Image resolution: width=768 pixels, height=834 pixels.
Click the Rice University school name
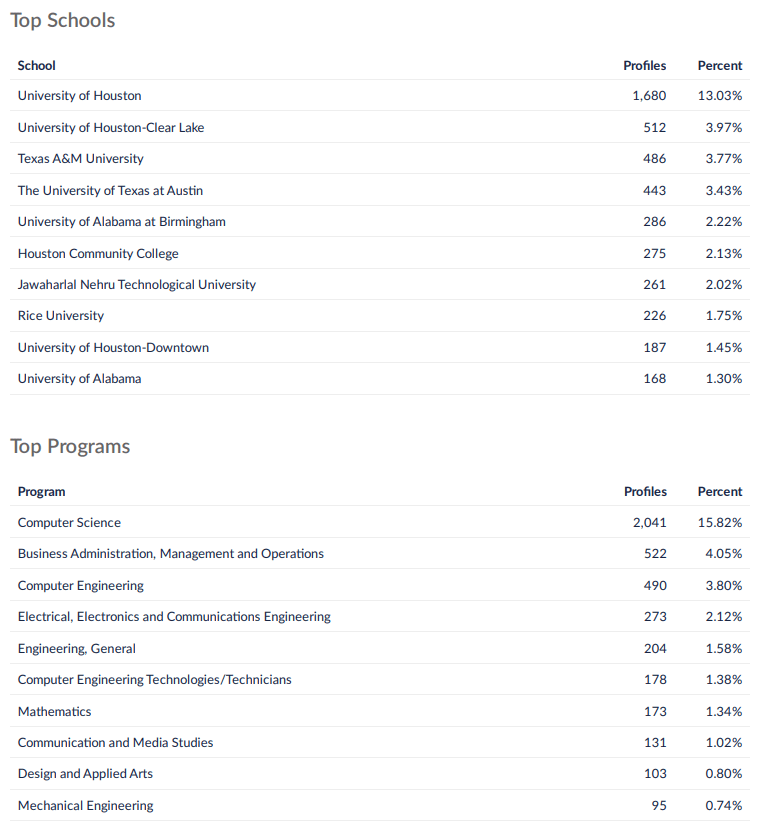pos(60,316)
